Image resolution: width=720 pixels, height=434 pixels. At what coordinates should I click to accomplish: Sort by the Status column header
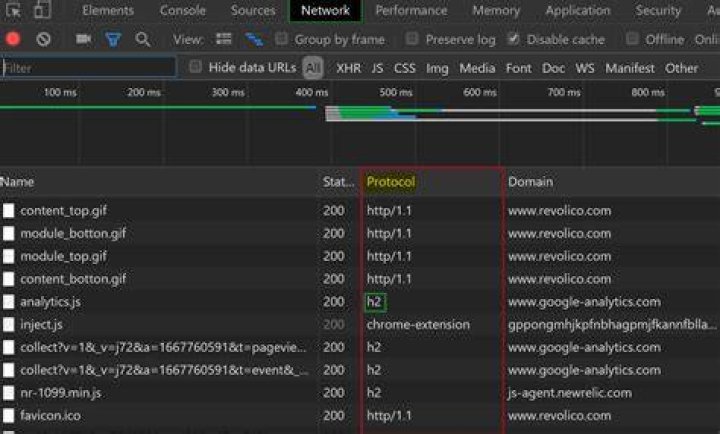[x=338, y=182]
